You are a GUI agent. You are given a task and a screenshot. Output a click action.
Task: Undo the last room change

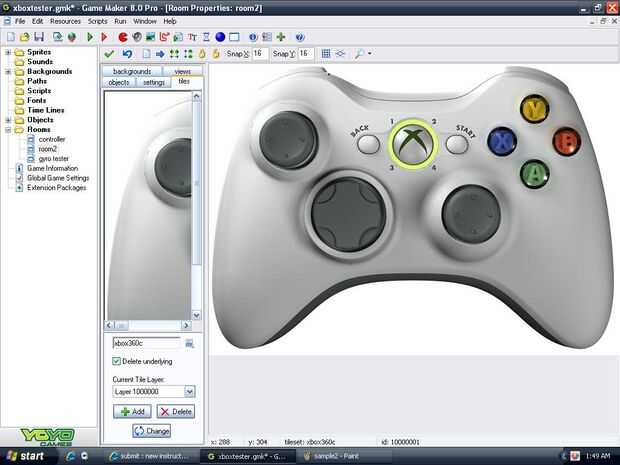point(127,53)
